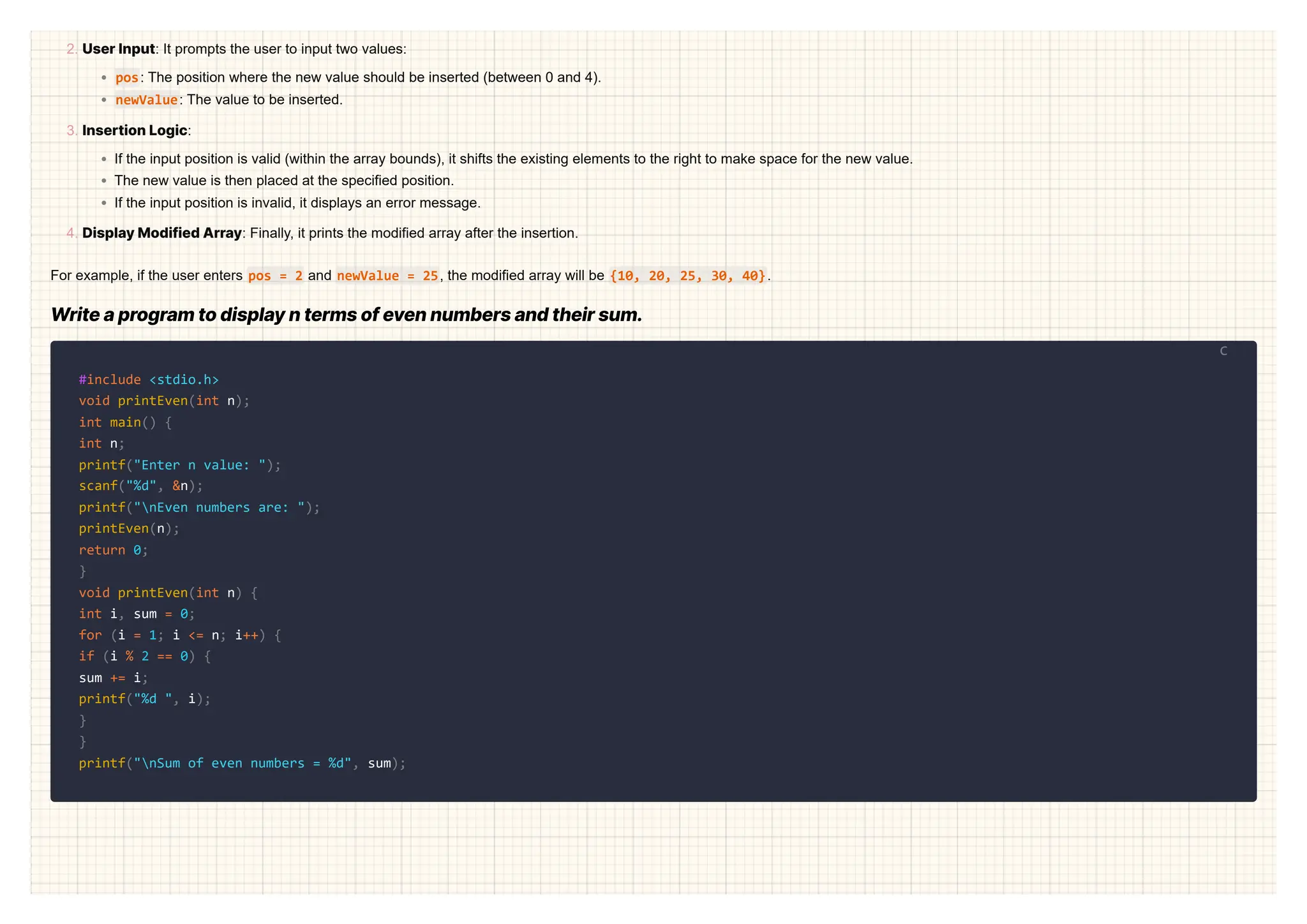Click the orange 'pos' inline code bullet
The image size is (1307, 924).
point(126,78)
